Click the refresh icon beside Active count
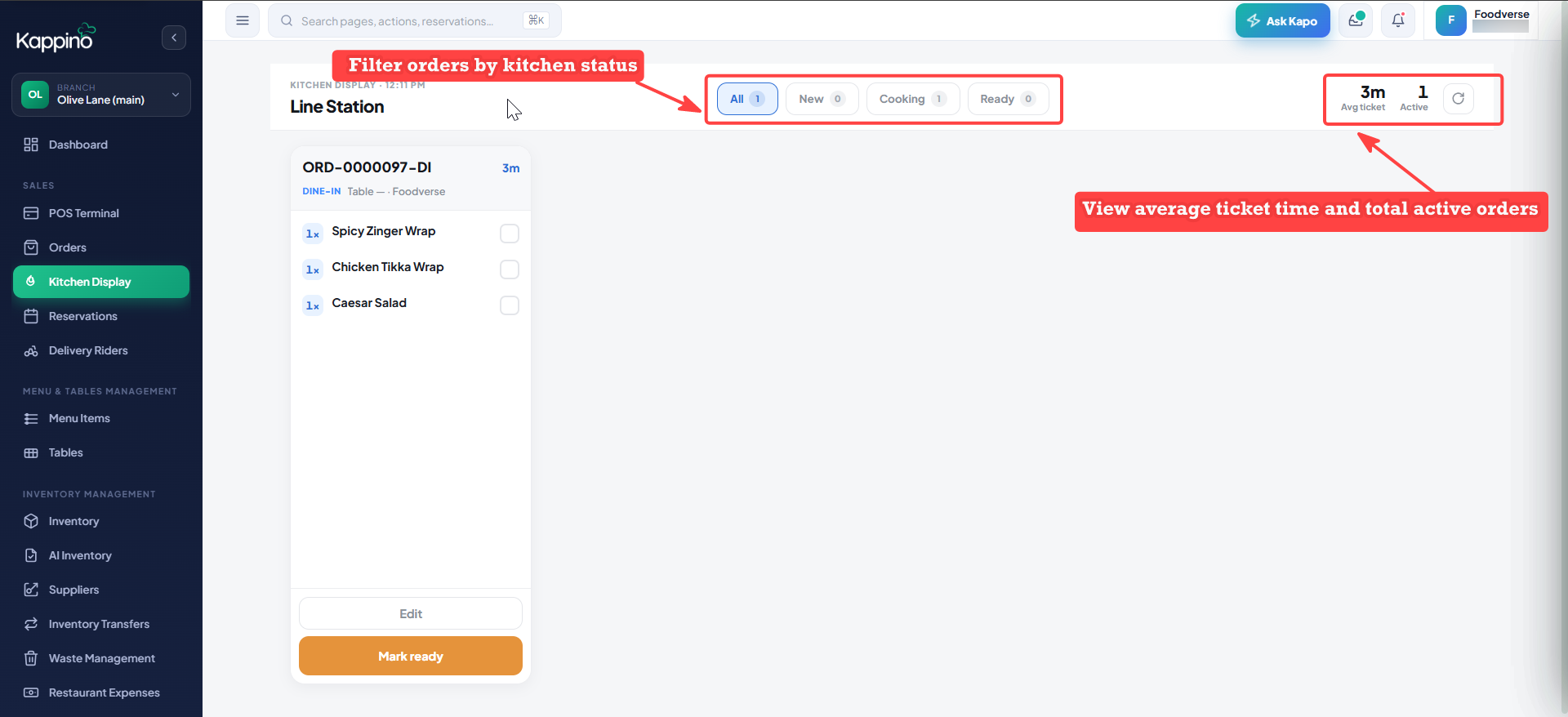The height and width of the screenshot is (717, 1568). 1458,99
